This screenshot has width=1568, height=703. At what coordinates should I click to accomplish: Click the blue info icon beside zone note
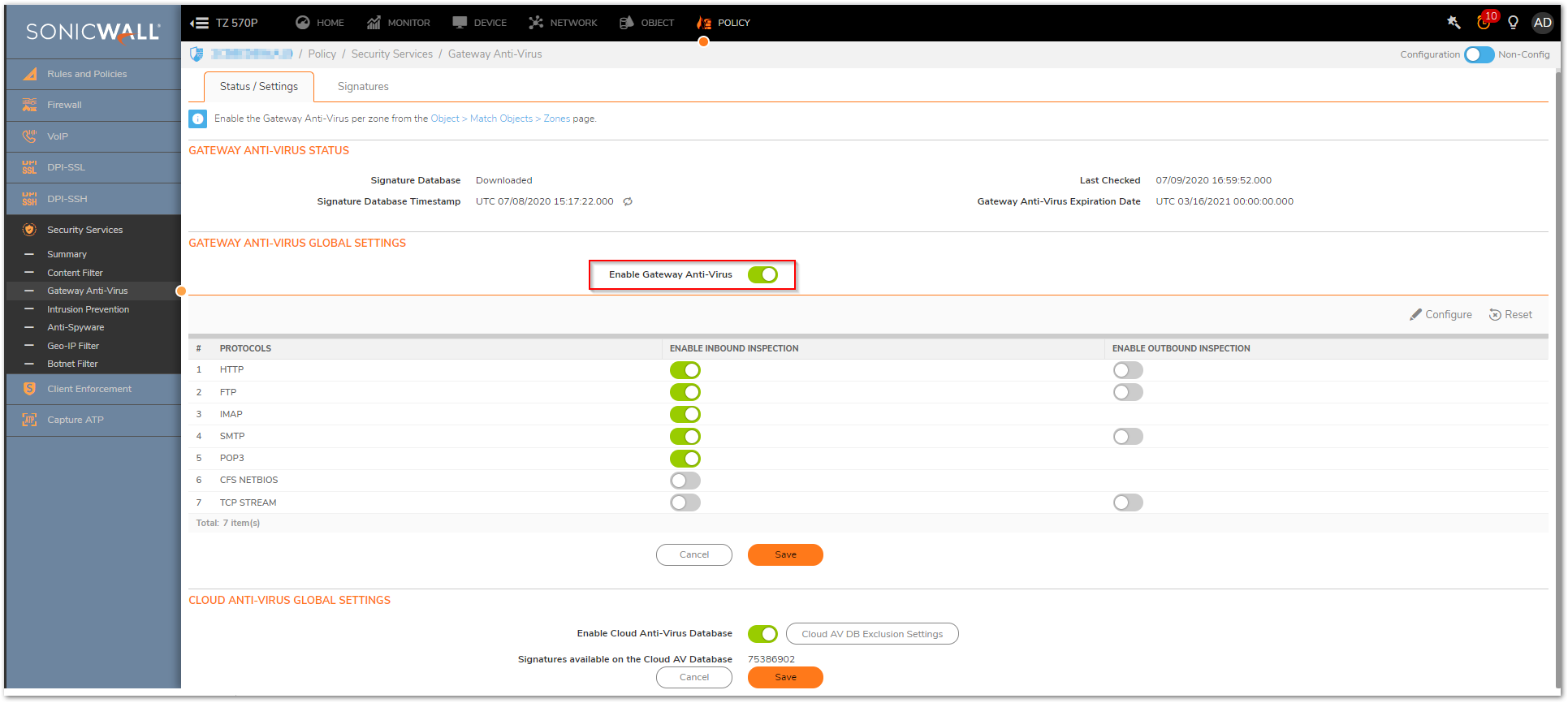click(197, 119)
